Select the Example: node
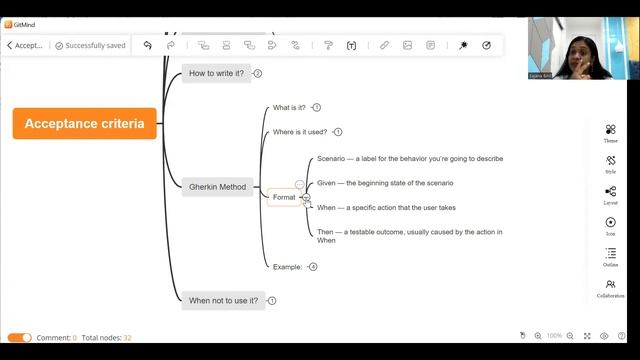 287,267
